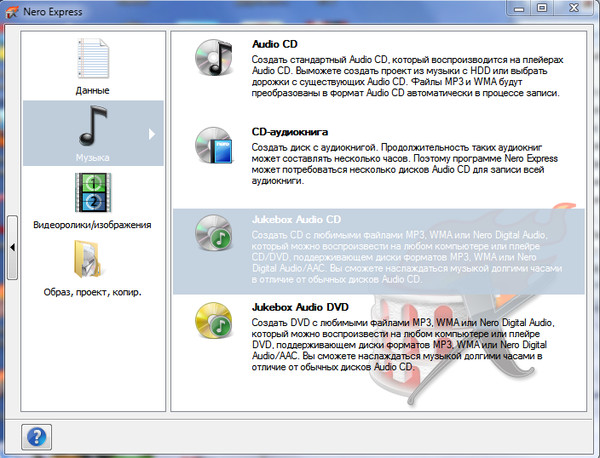Image resolution: width=600 pixels, height=458 pixels.
Task: Select the Музыка music note icon
Action: [93, 126]
